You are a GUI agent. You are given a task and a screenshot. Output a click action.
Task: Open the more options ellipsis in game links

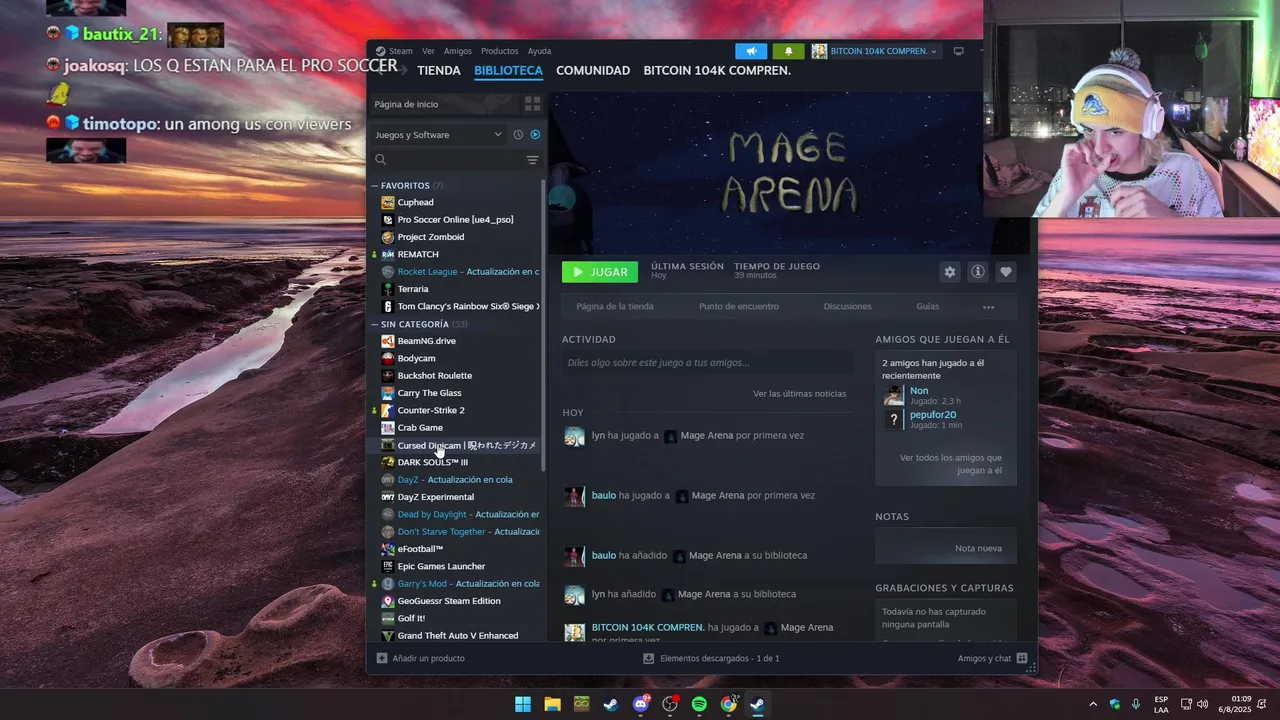(x=988, y=307)
